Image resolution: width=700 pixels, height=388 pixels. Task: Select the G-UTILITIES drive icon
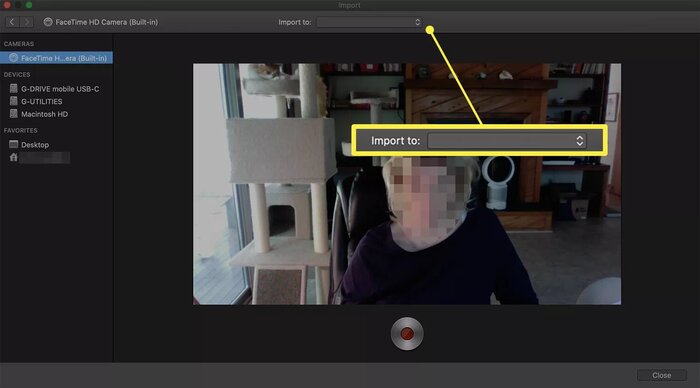(x=14, y=101)
